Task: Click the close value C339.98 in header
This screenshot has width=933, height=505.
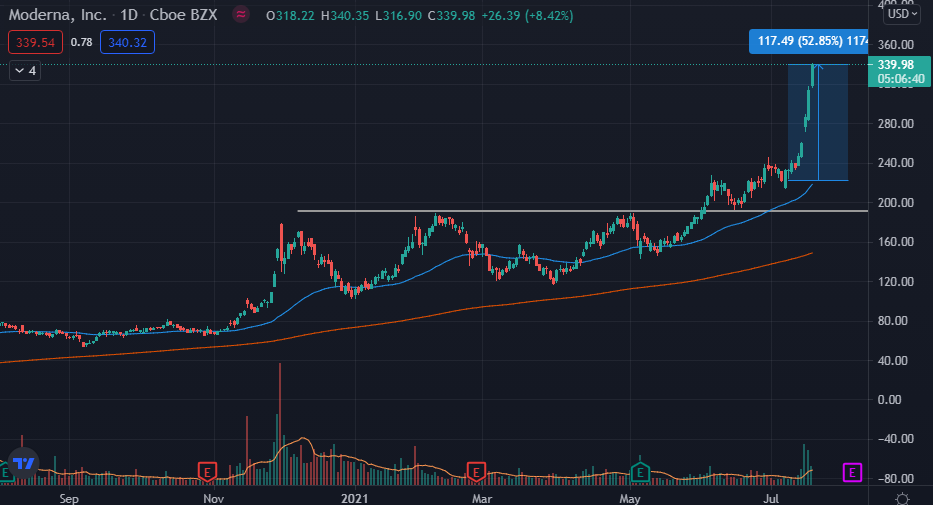Action: click(x=452, y=15)
